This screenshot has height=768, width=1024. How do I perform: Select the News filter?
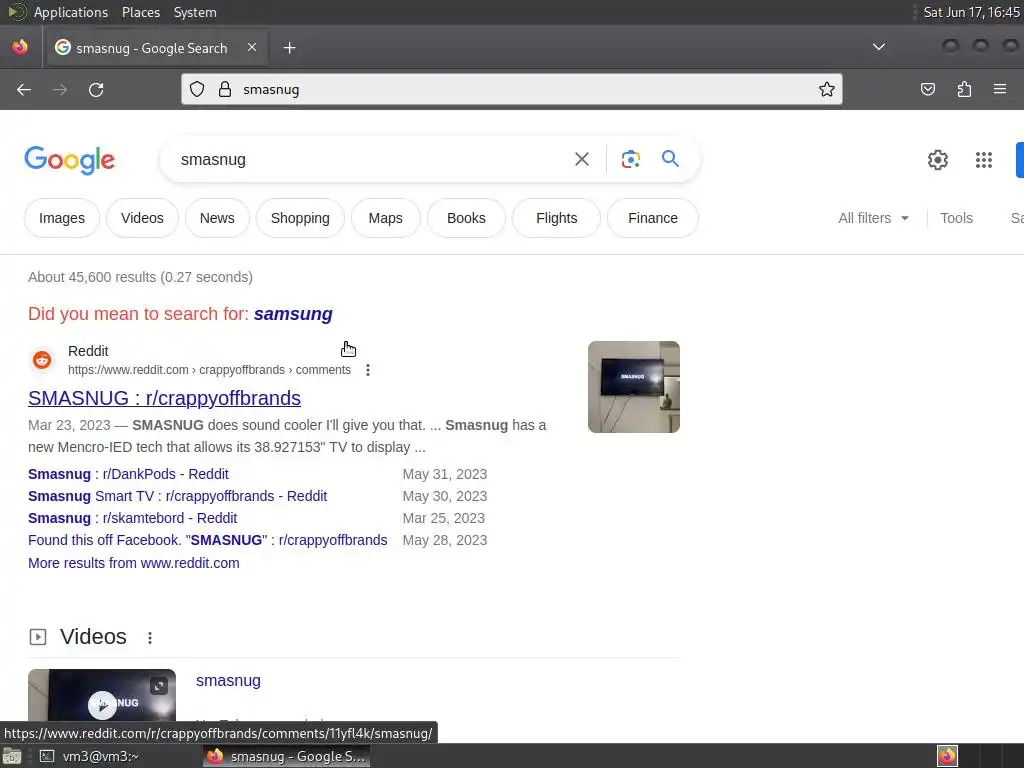tap(217, 218)
